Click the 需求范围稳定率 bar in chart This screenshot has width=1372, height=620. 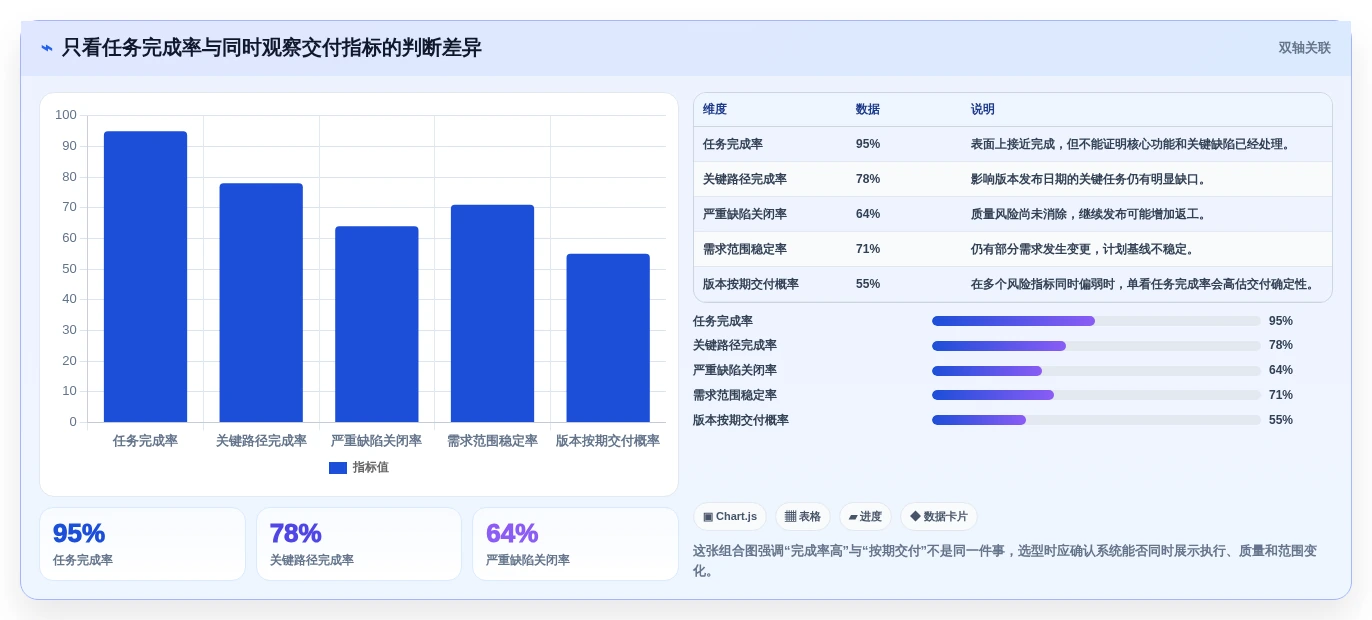click(492, 314)
